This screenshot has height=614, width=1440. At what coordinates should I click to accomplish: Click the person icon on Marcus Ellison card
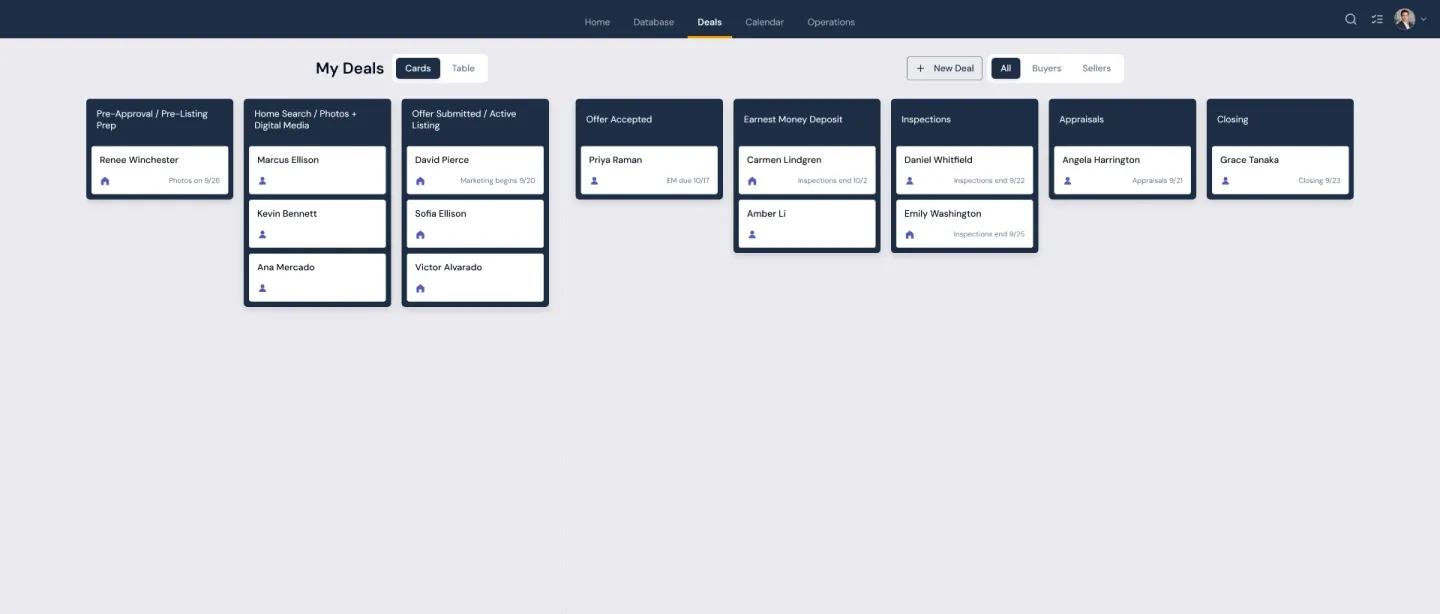tap(263, 181)
